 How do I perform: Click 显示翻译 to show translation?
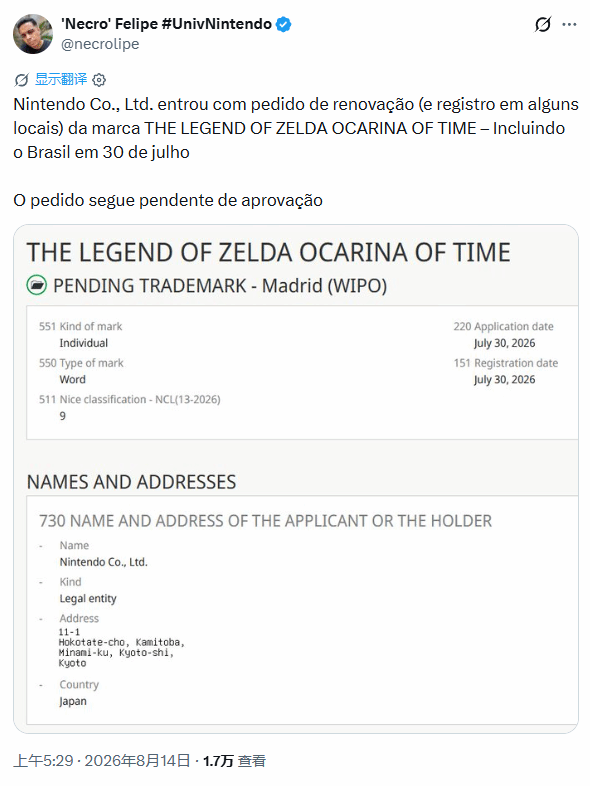click(61, 79)
